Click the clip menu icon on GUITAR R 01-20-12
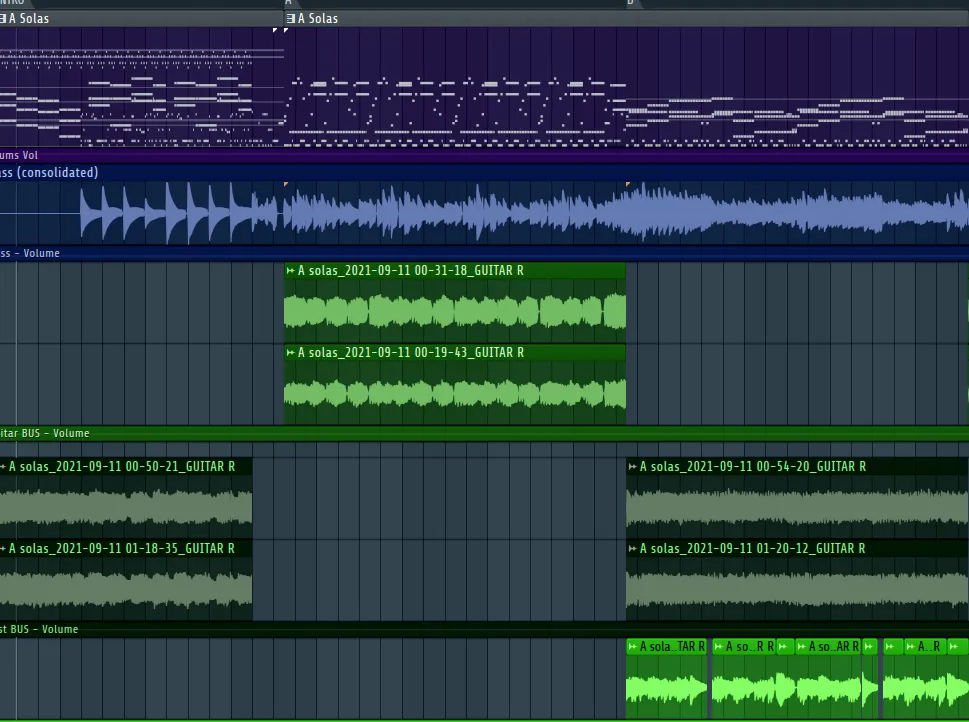This screenshot has height=722, width=969. pyautogui.click(x=632, y=549)
